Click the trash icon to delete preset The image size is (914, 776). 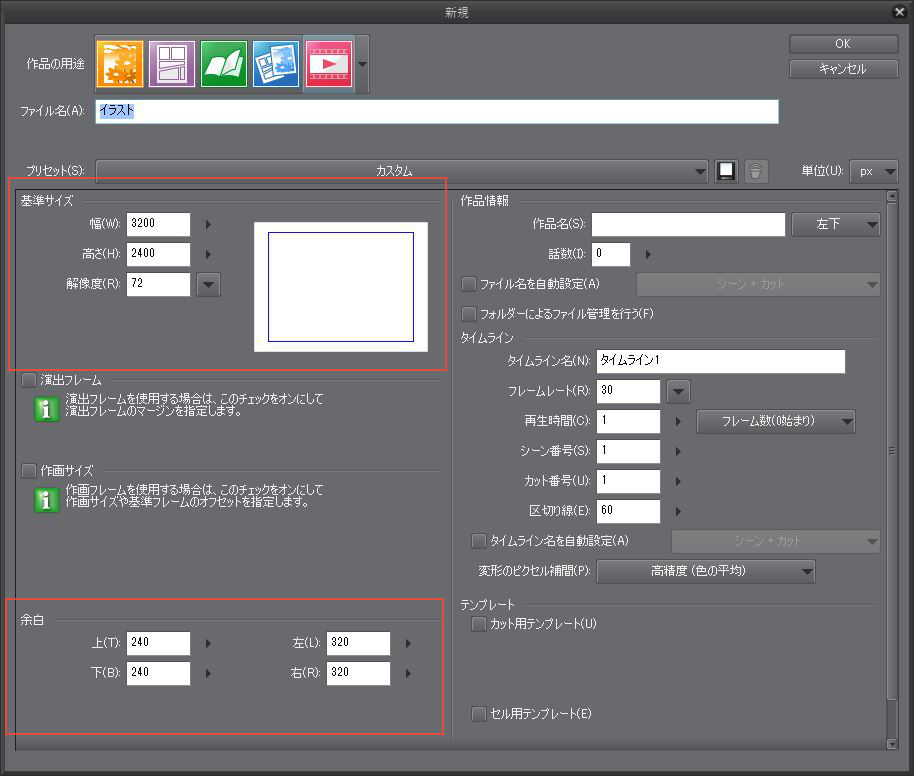tap(756, 171)
